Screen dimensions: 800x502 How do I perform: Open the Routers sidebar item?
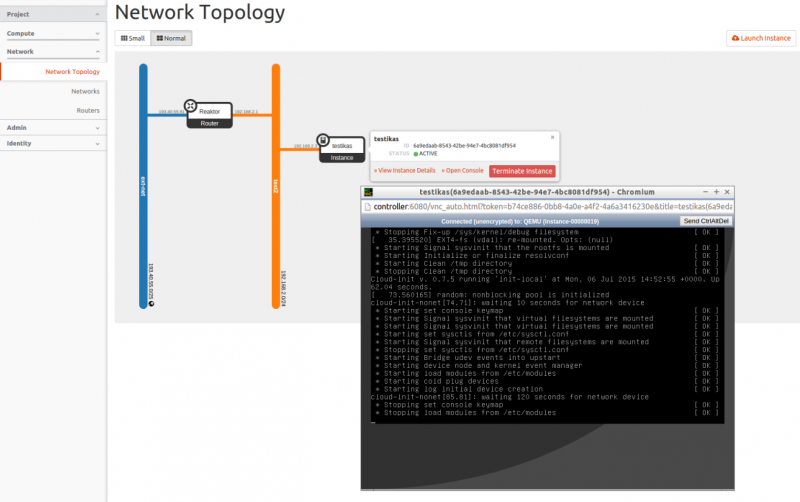[88, 110]
